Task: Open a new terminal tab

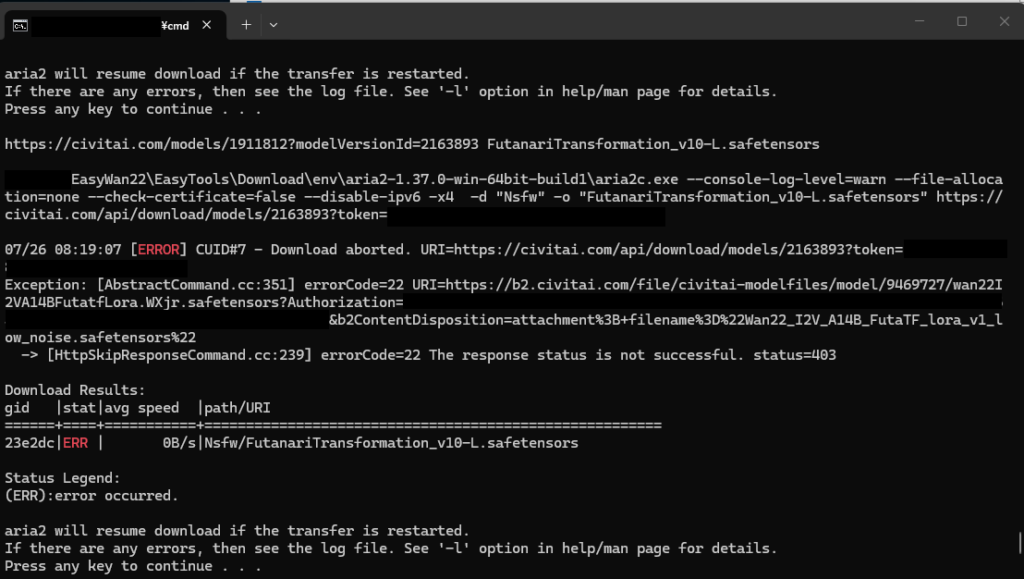Action: coord(246,25)
